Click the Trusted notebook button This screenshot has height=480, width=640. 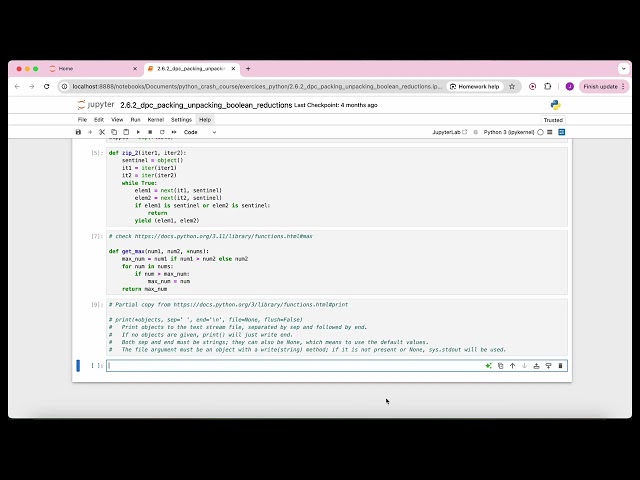tap(553, 120)
